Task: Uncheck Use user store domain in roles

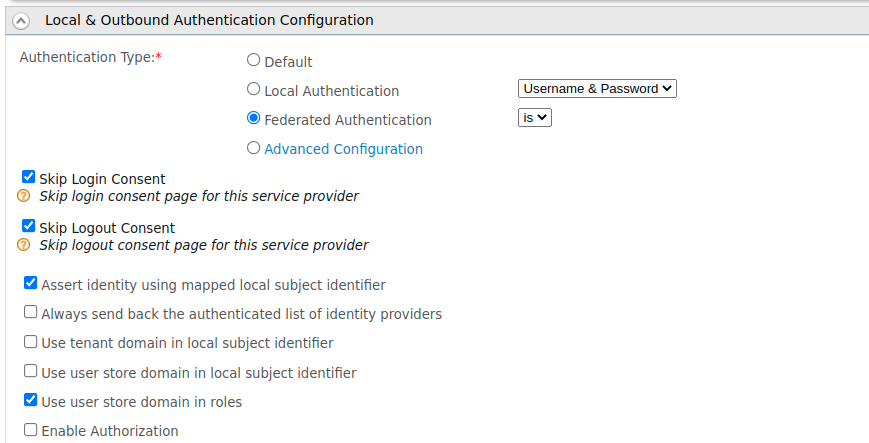Action: (x=30, y=400)
